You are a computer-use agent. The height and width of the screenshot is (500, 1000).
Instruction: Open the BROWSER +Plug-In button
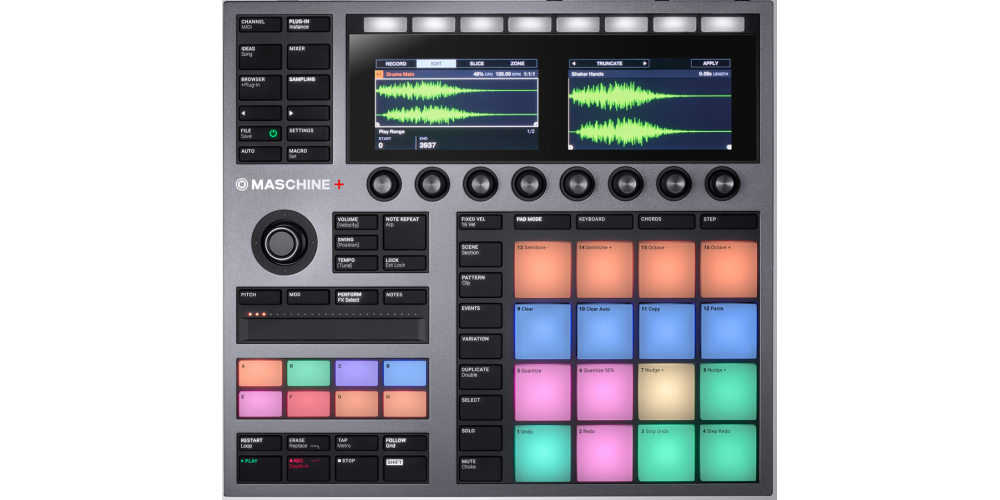[x=260, y=87]
